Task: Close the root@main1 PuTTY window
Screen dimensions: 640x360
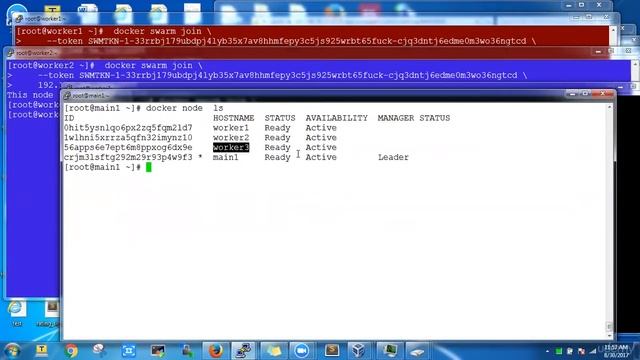Action: pos(603,93)
